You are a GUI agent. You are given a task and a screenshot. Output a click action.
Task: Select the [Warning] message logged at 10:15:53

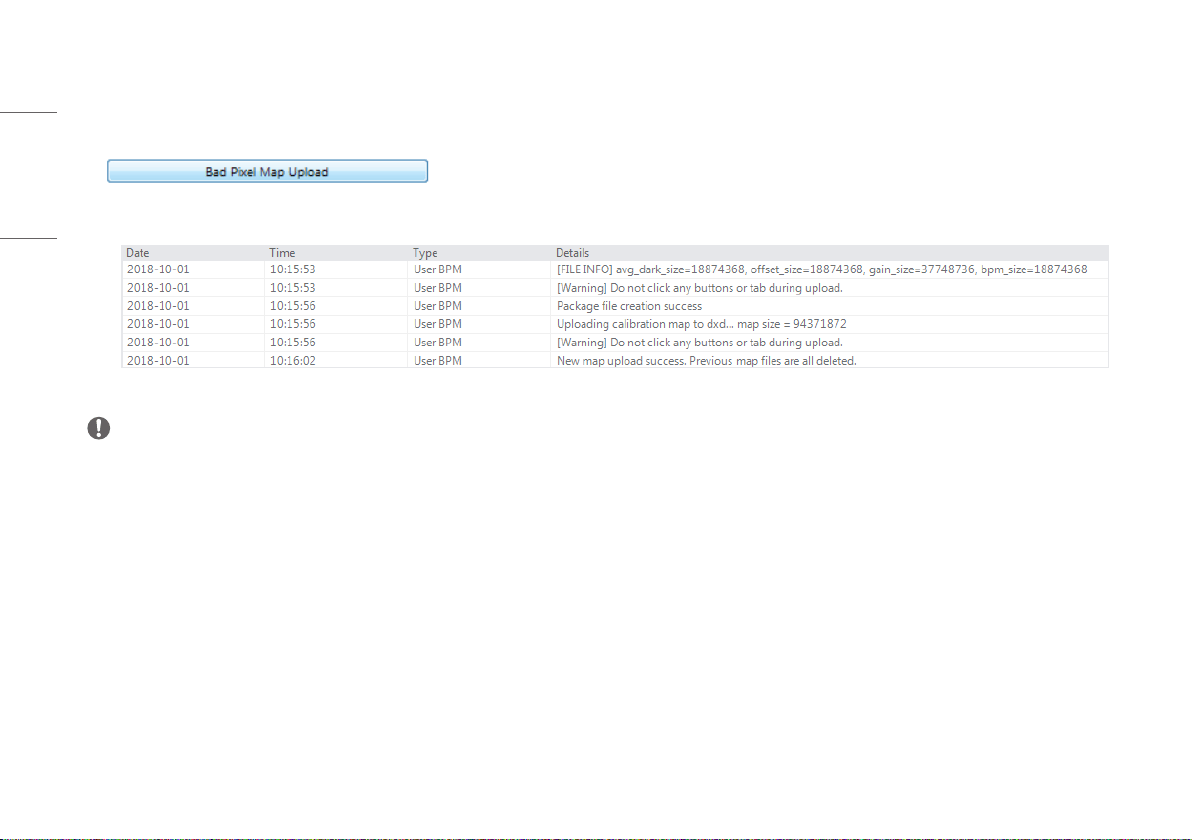click(x=699, y=287)
